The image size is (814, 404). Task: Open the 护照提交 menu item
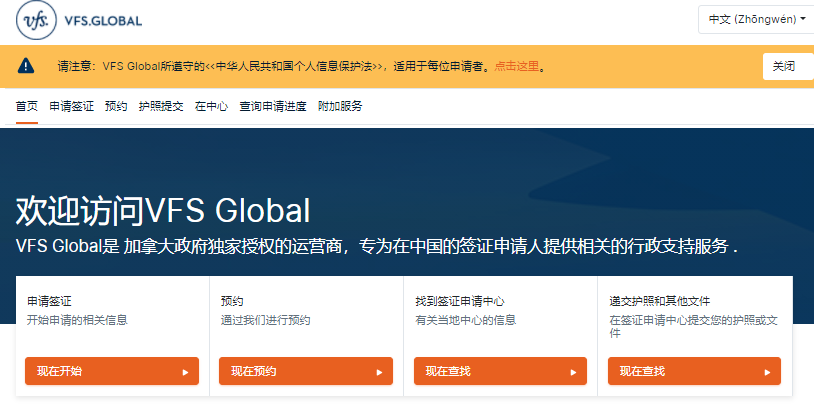click(x=161, y=106)
